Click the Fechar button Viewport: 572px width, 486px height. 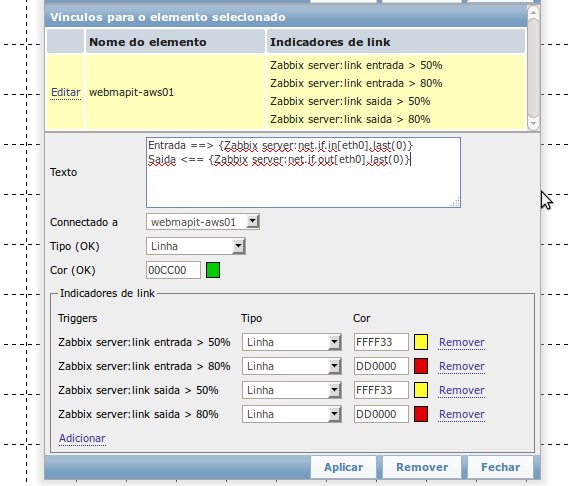(x=500, y=467)
